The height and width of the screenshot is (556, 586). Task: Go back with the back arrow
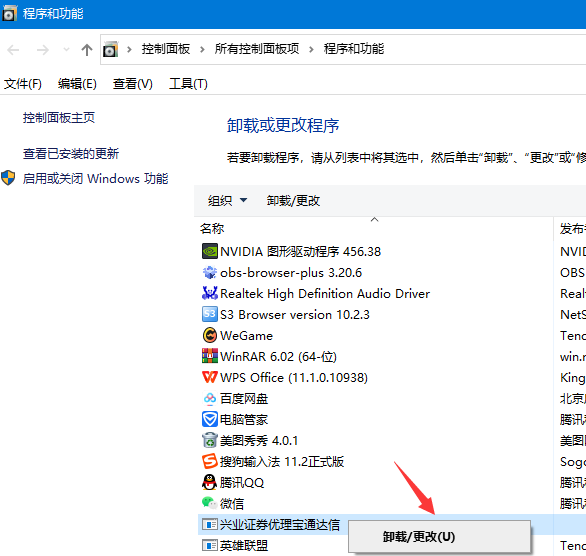pos(13,50)
